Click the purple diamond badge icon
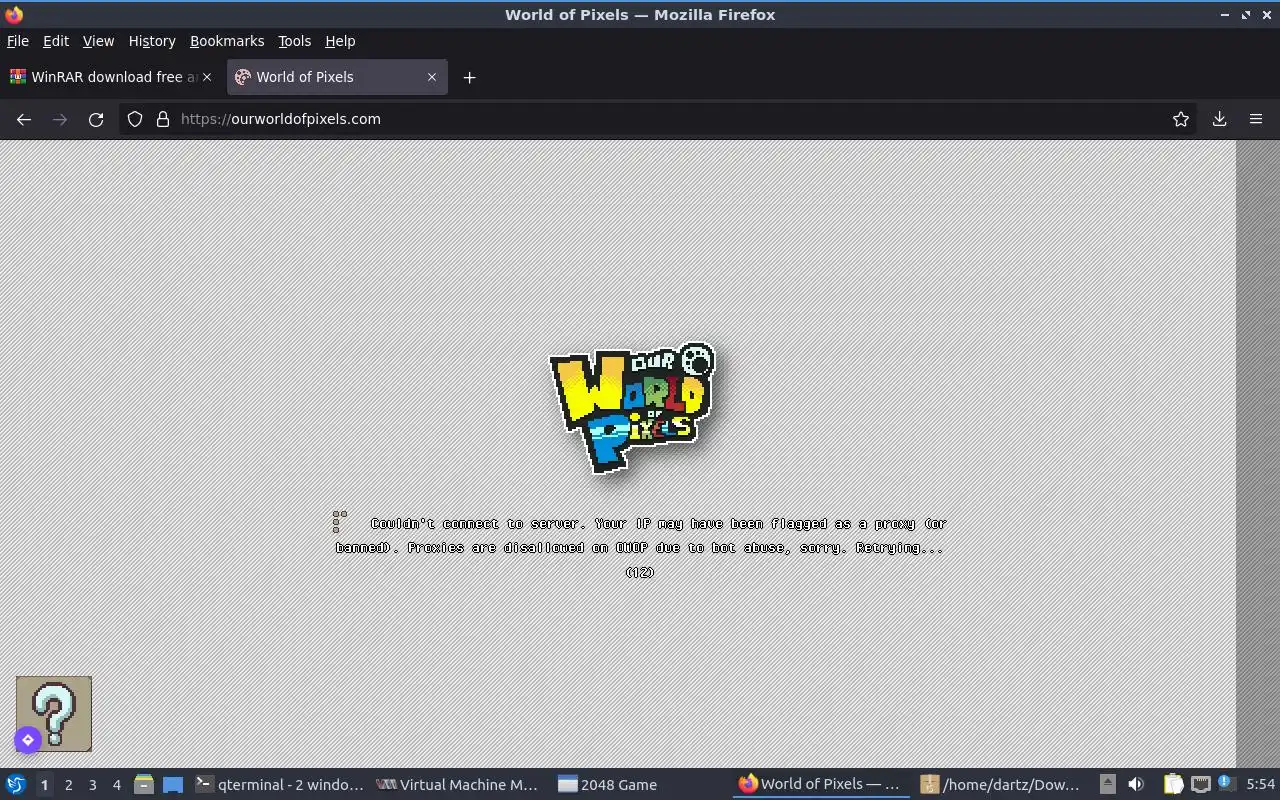This screenshot has height=800, width=1280. tap(27, 740)
